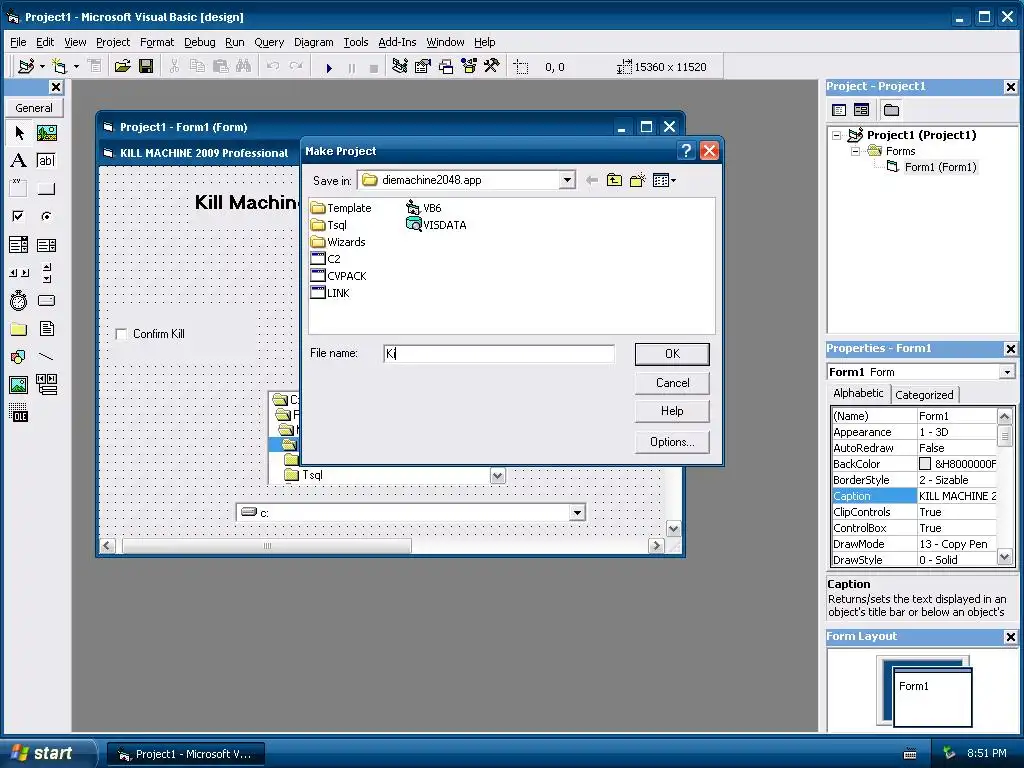Select the Line control tool
Viewport: 1024px width, 768px height.
pyautogui.click(x=46, y=357)
